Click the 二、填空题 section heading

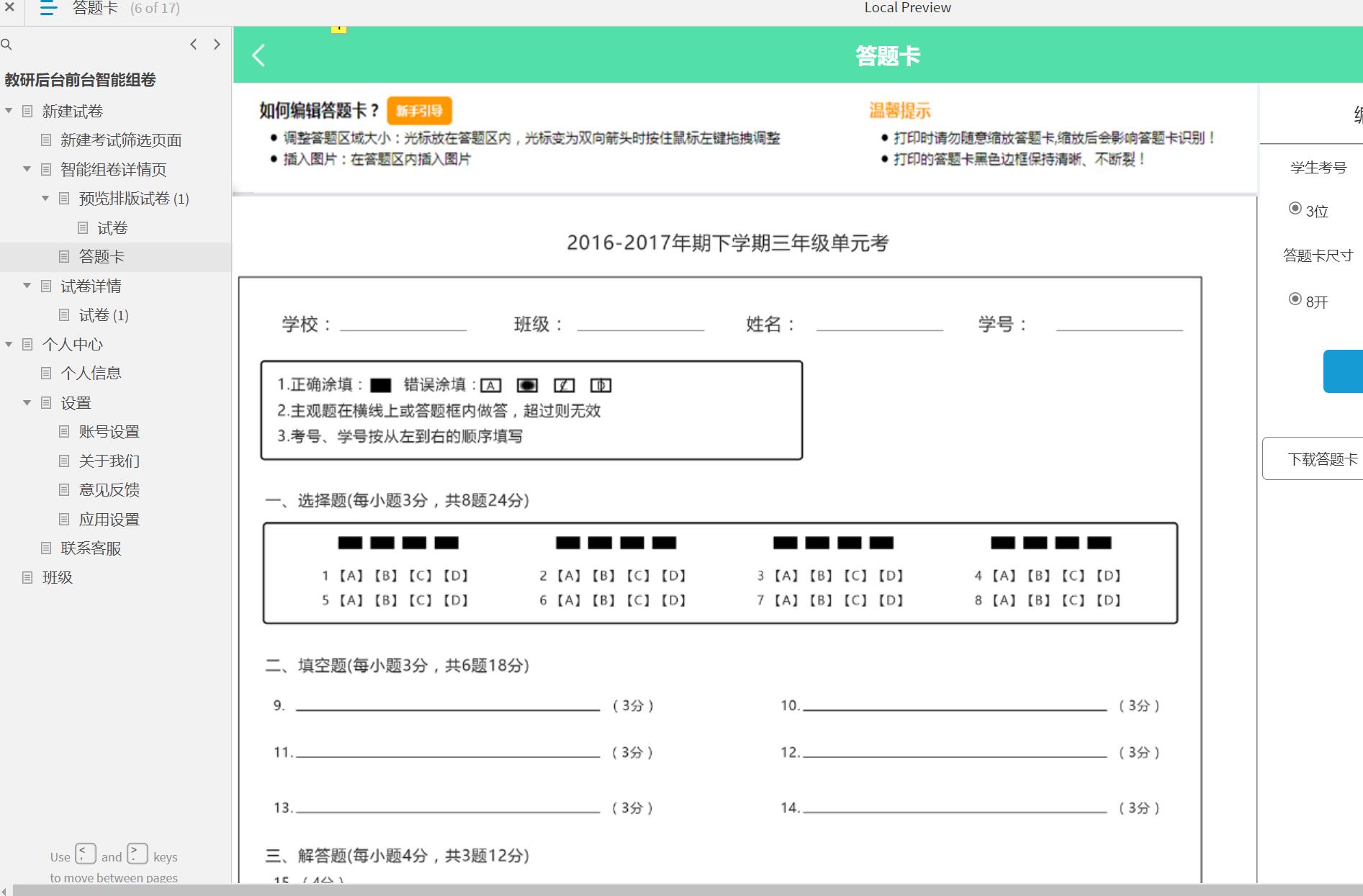[x=397, y=666]
